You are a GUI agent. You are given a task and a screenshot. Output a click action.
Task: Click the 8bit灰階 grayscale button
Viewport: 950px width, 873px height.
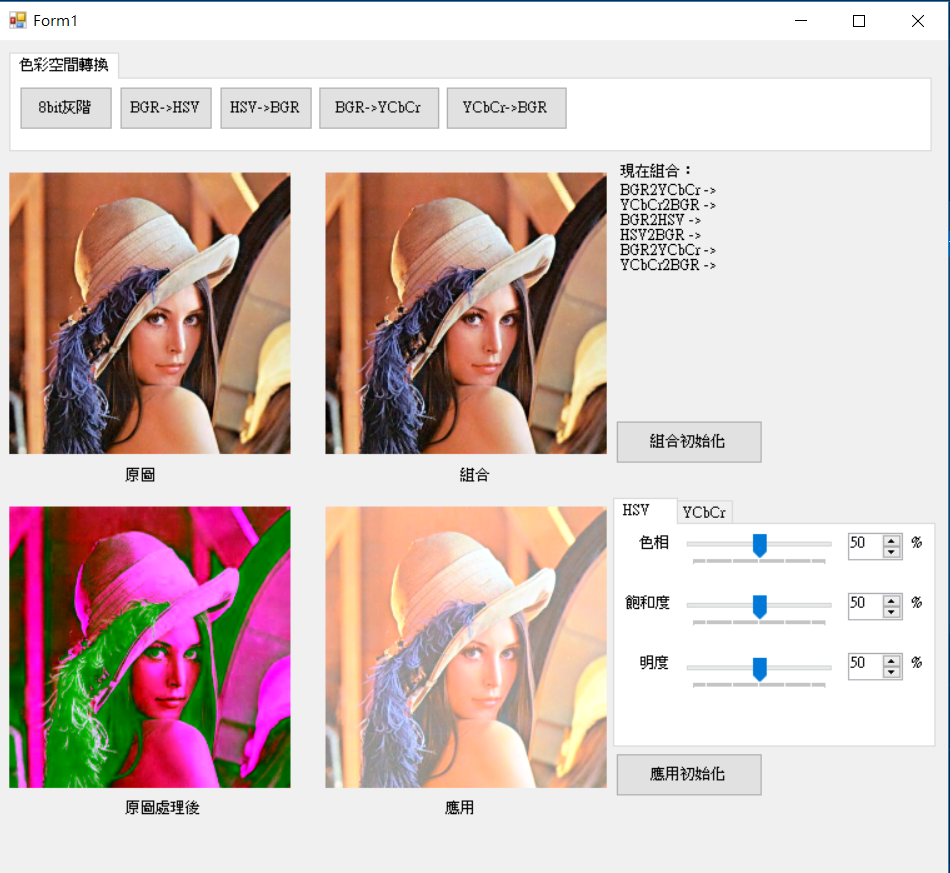[x=66, y=108]
